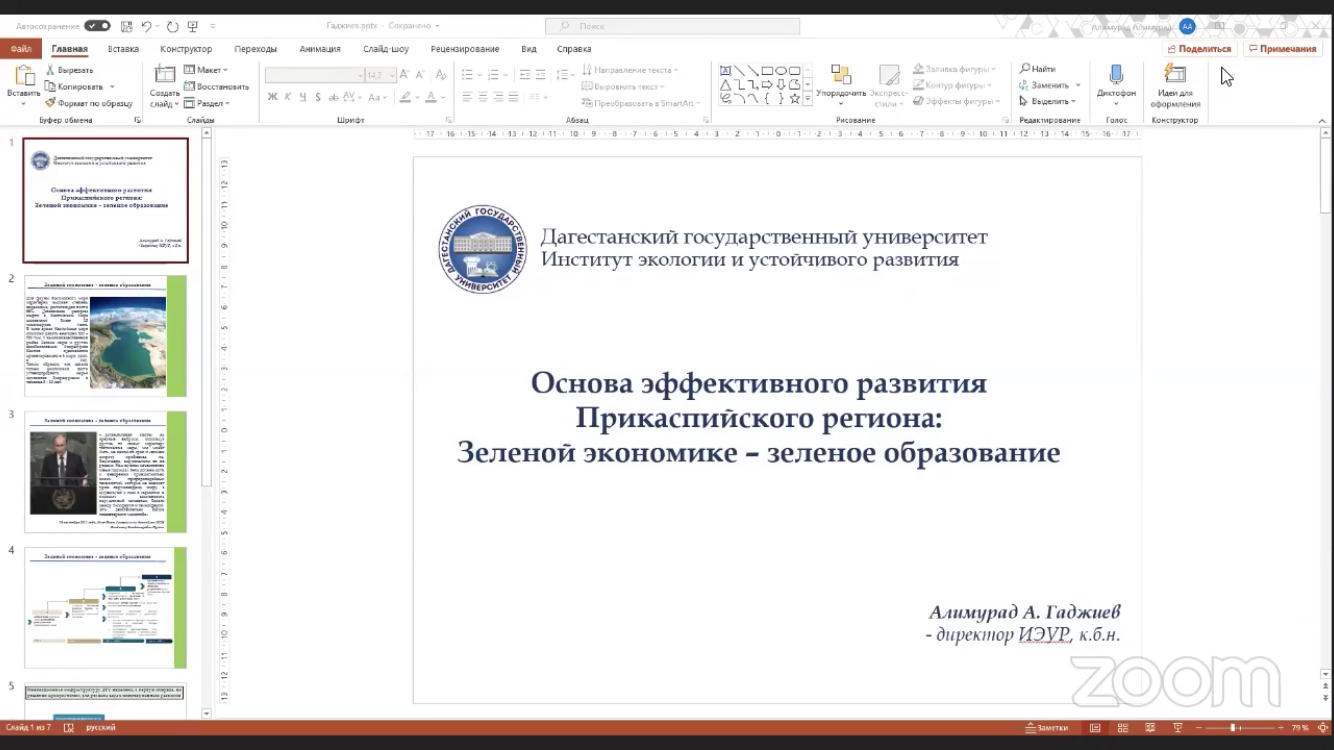
Task: Toggle the Notes (Заметки) pane in status bar
Action: tap(1046, 728)
